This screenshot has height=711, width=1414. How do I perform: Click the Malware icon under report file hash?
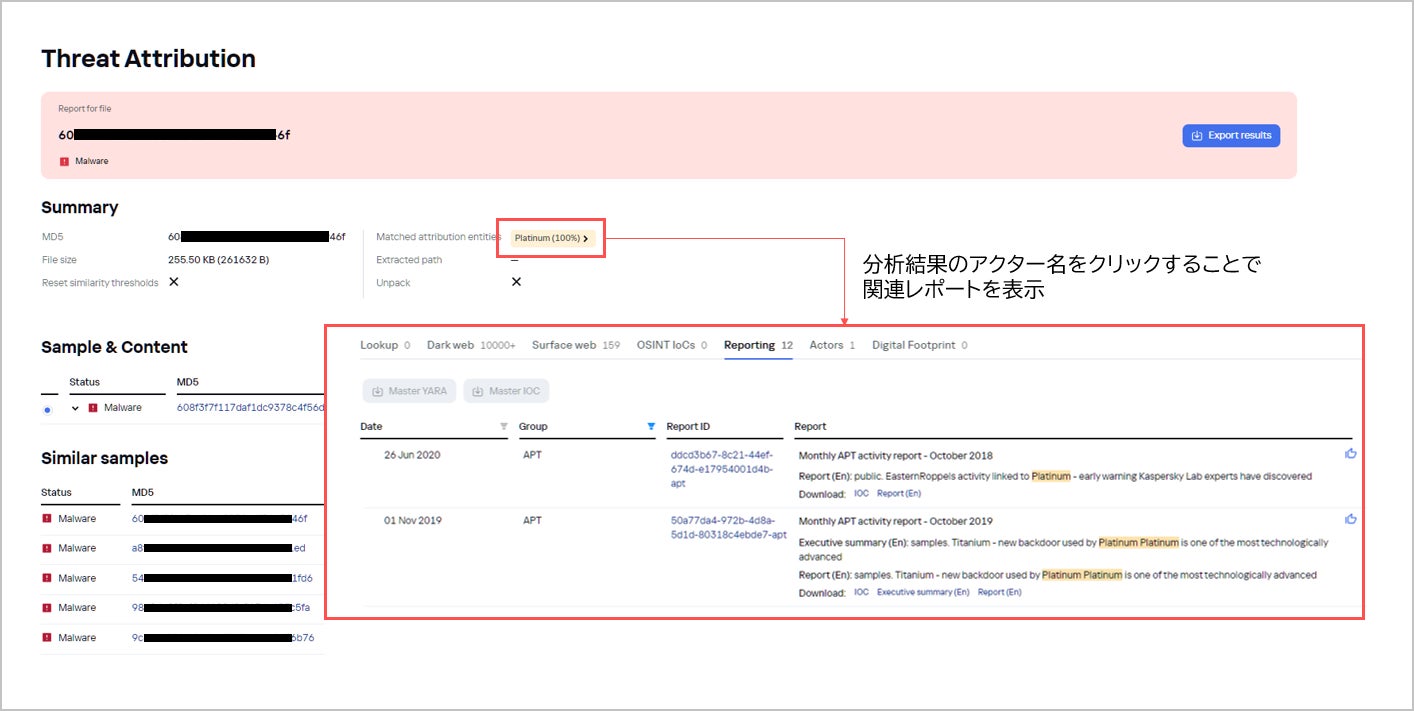[64, 161]
